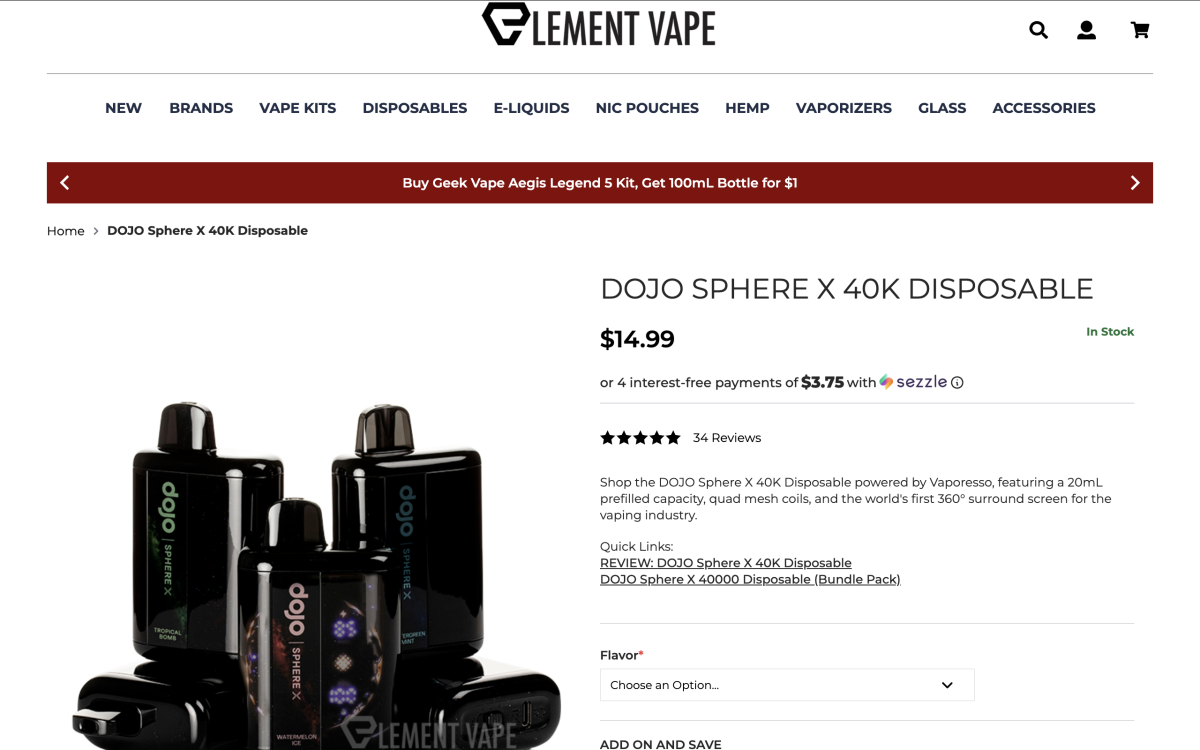Open the Brands menu
The height and width of the screenshot is (750, 1200).
pyautogui.click(x=201, y=108)
